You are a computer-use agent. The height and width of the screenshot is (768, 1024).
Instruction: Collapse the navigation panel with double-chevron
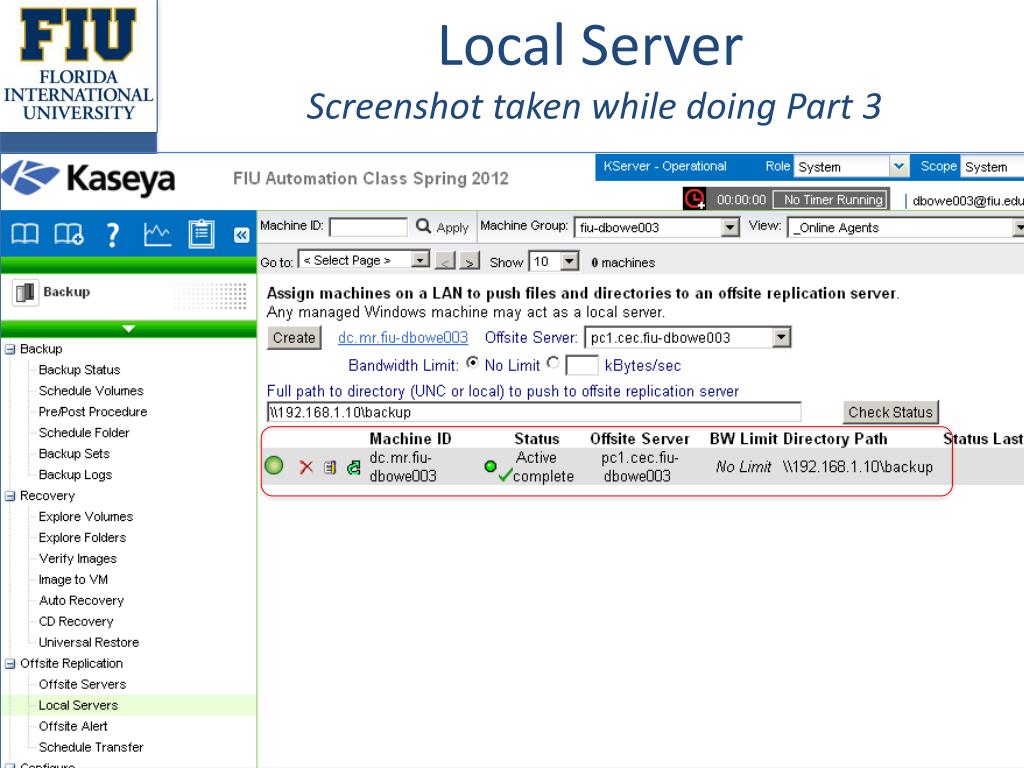[x=242, y=235]
